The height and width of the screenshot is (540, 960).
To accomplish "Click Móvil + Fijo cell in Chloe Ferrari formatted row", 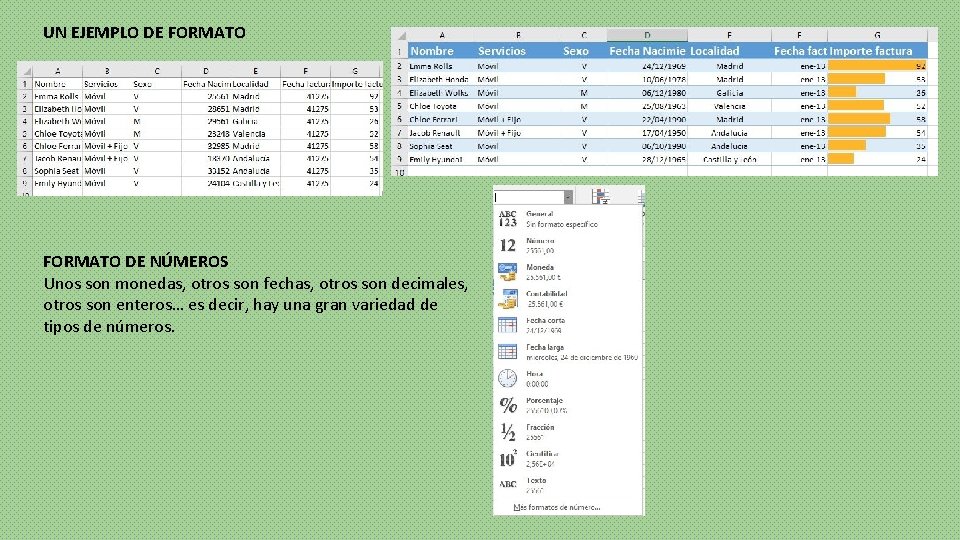I will click(x=518, y=119).
